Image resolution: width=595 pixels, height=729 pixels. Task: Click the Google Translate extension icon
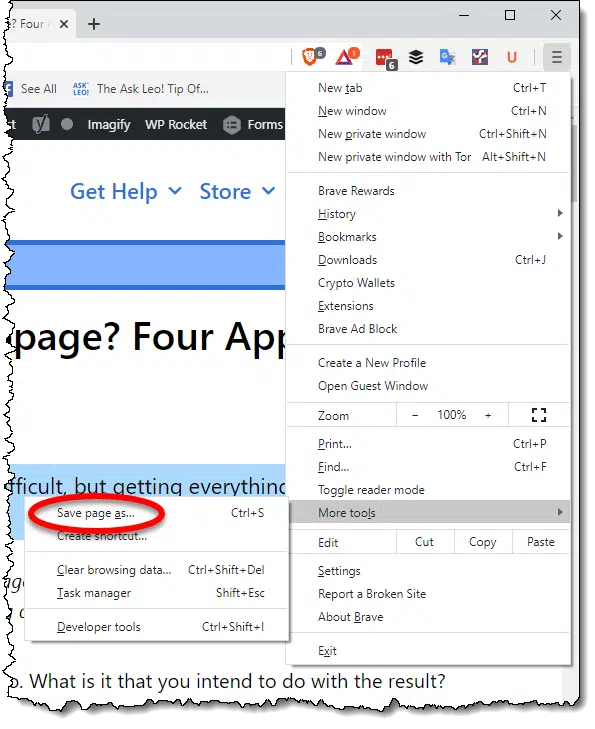(447, 57)
